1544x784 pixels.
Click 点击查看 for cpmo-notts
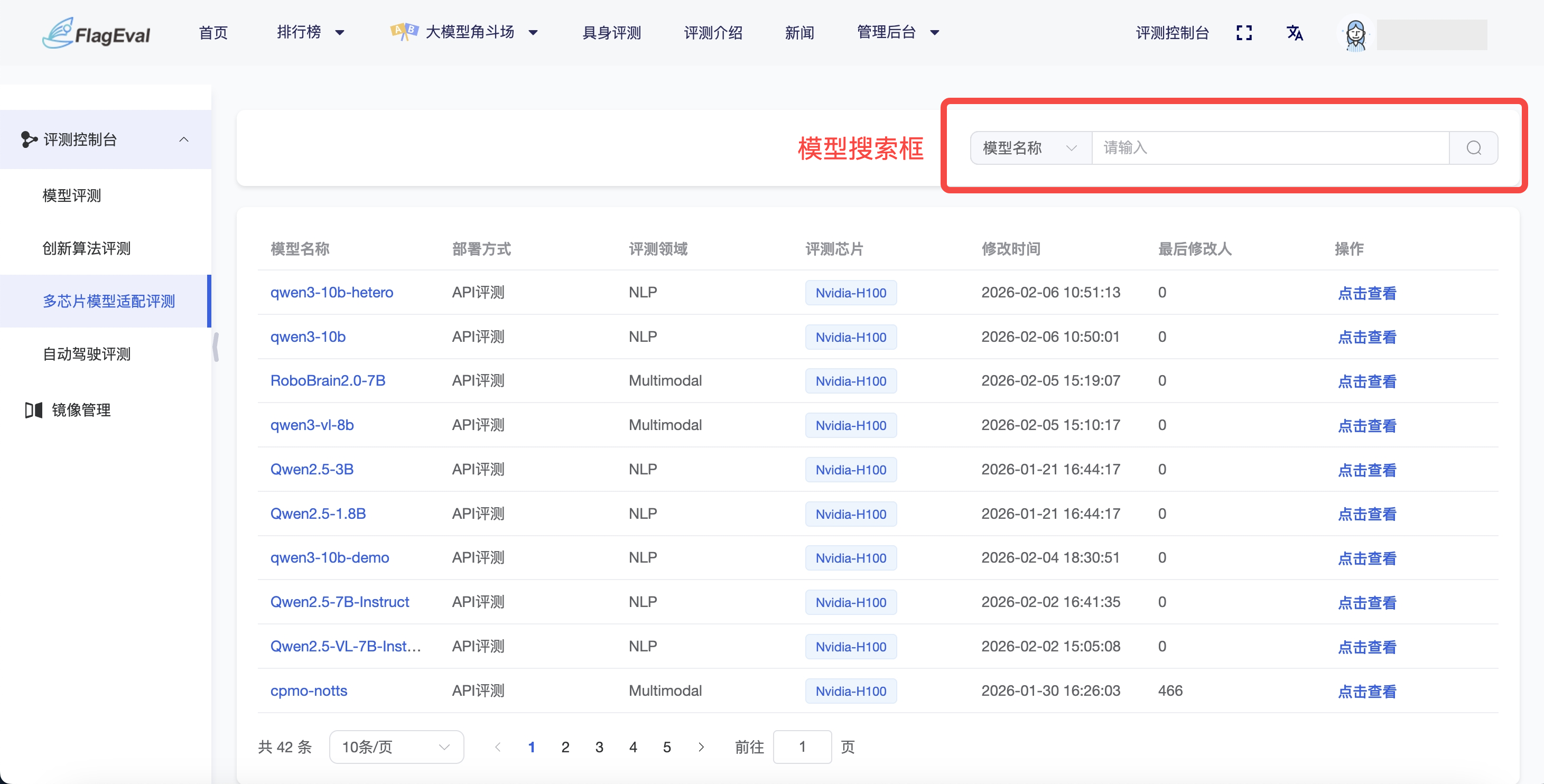1367,691
